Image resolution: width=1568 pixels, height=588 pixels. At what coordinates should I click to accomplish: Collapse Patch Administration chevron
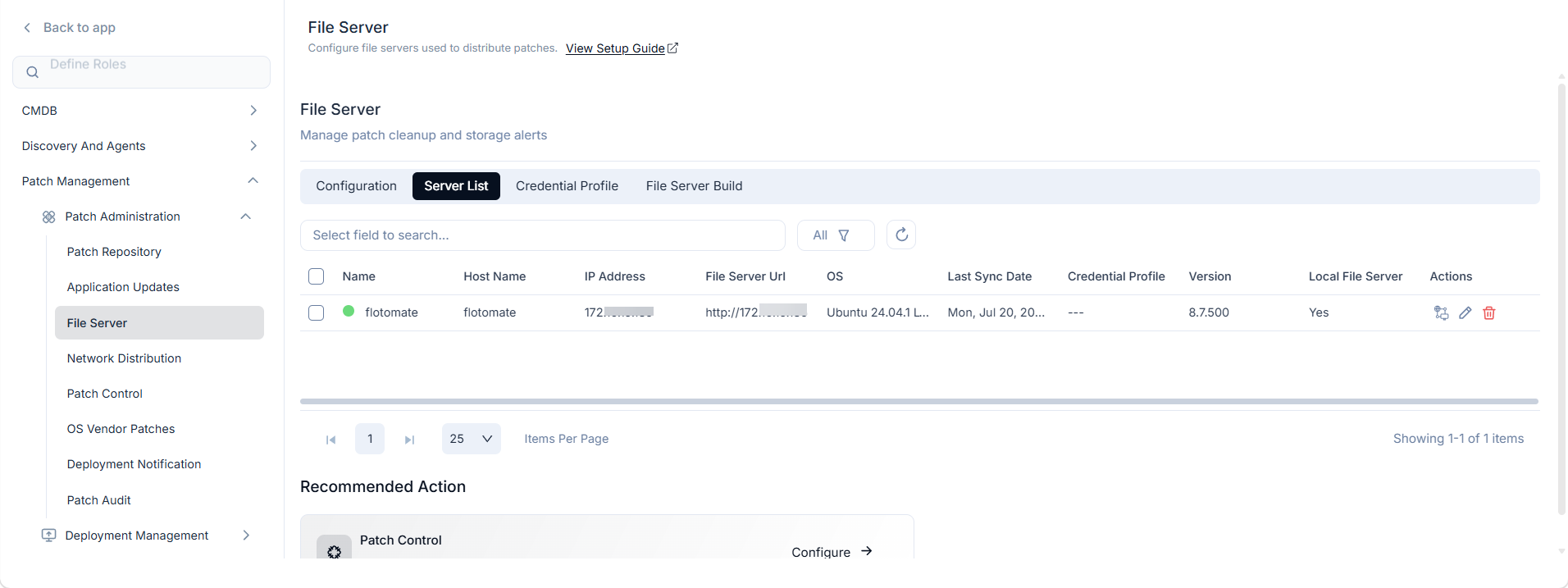pos(245,217)
